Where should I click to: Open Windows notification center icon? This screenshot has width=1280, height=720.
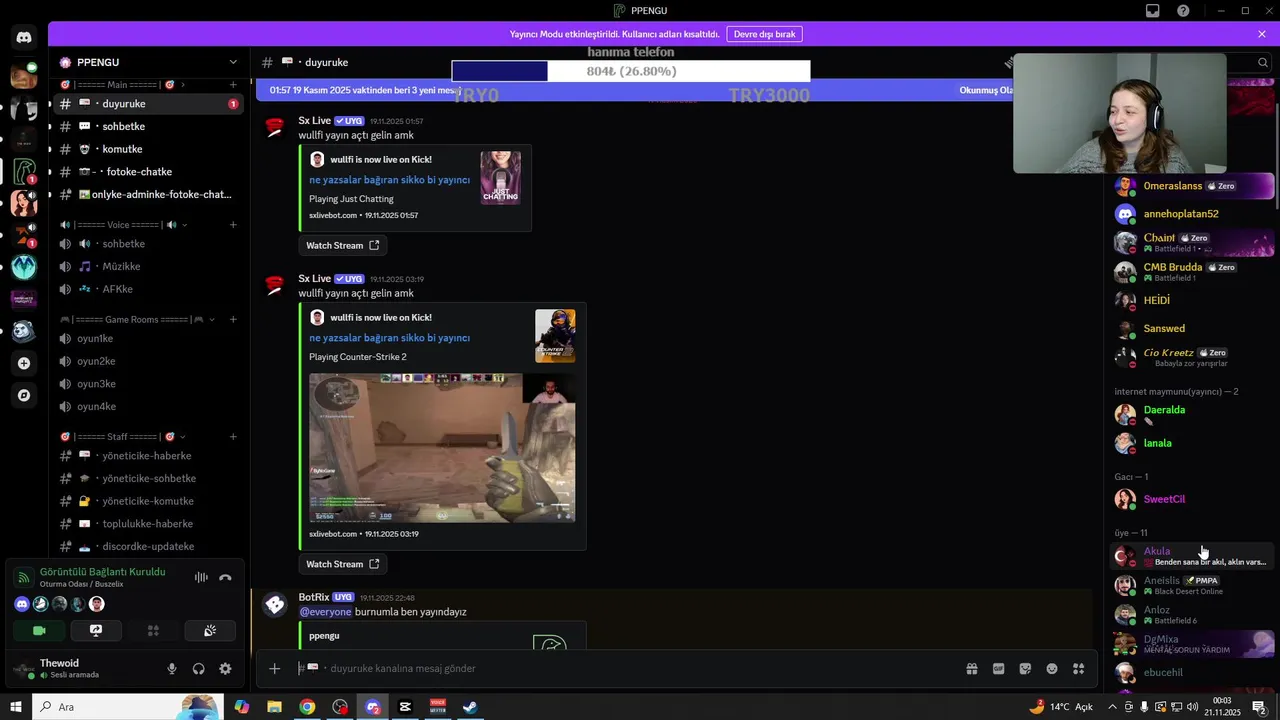pos(1259,707)
